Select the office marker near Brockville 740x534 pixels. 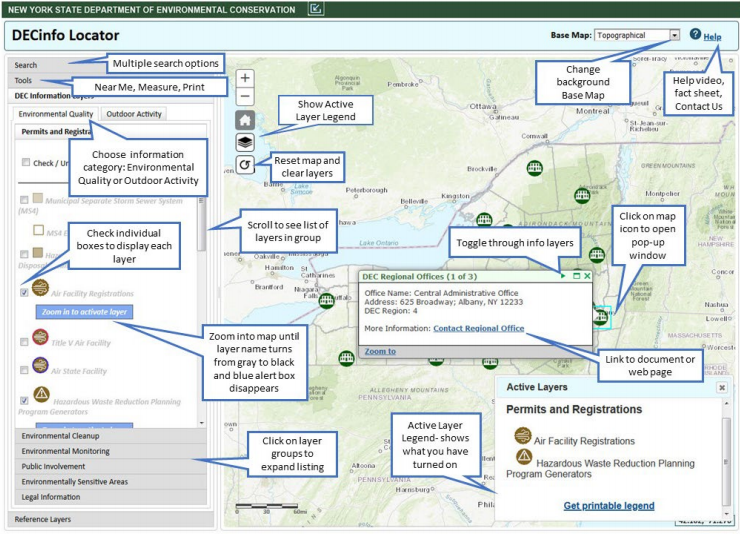pos(534,168)
